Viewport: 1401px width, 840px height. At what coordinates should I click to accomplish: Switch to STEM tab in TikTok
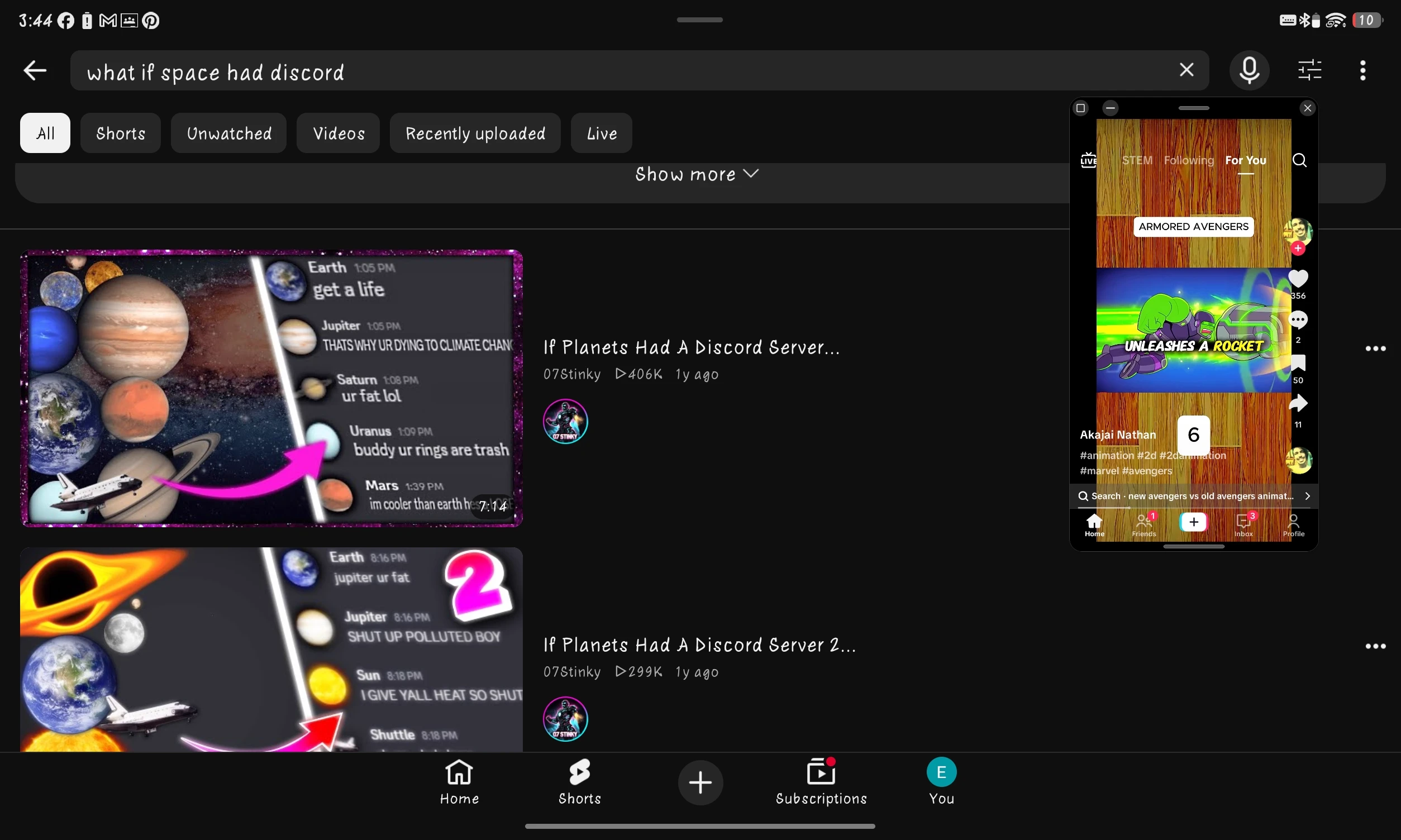tap(1137, 160)
